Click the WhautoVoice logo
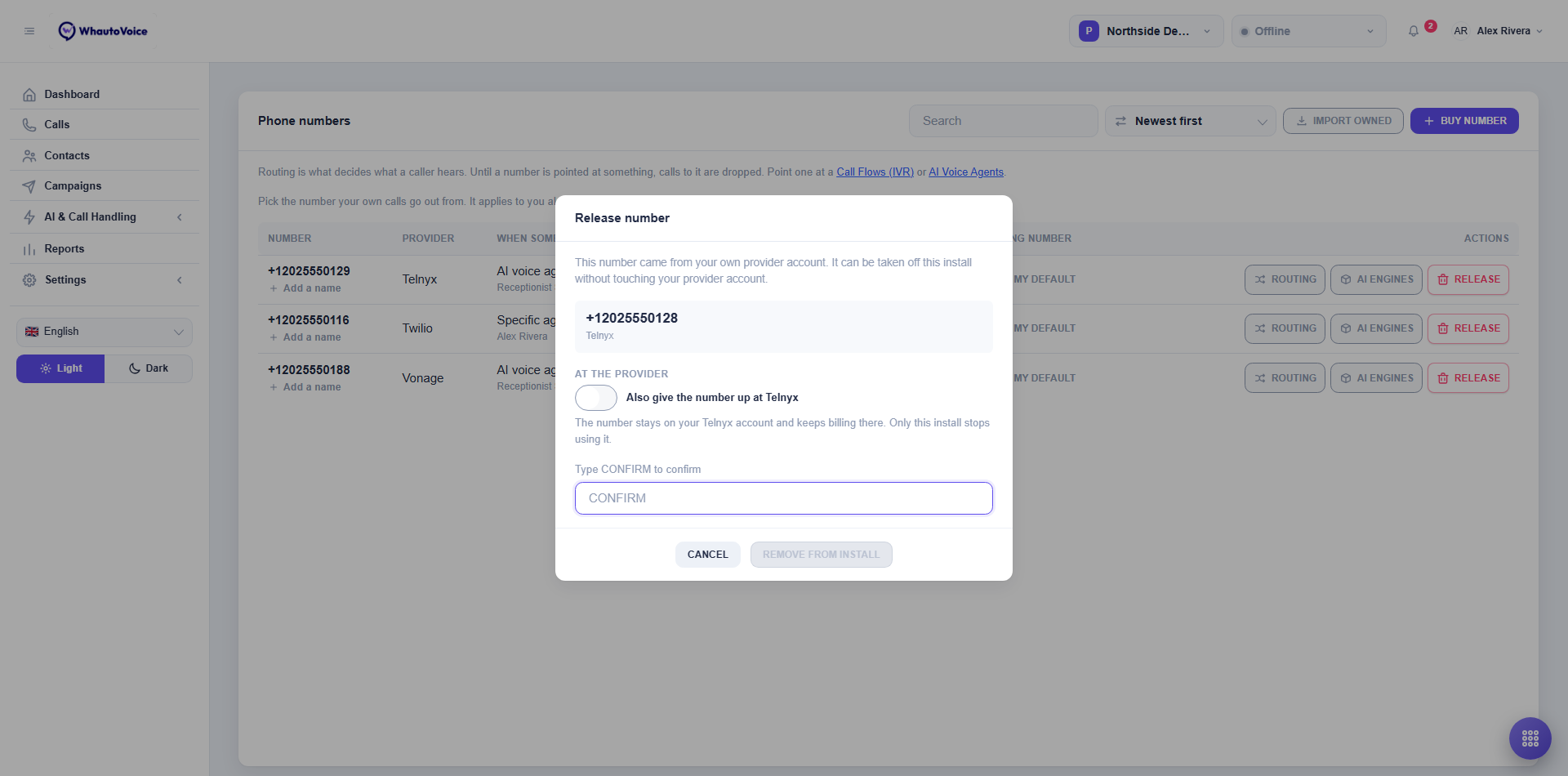Screen dimensions: 1568x776 pos(103,31)
